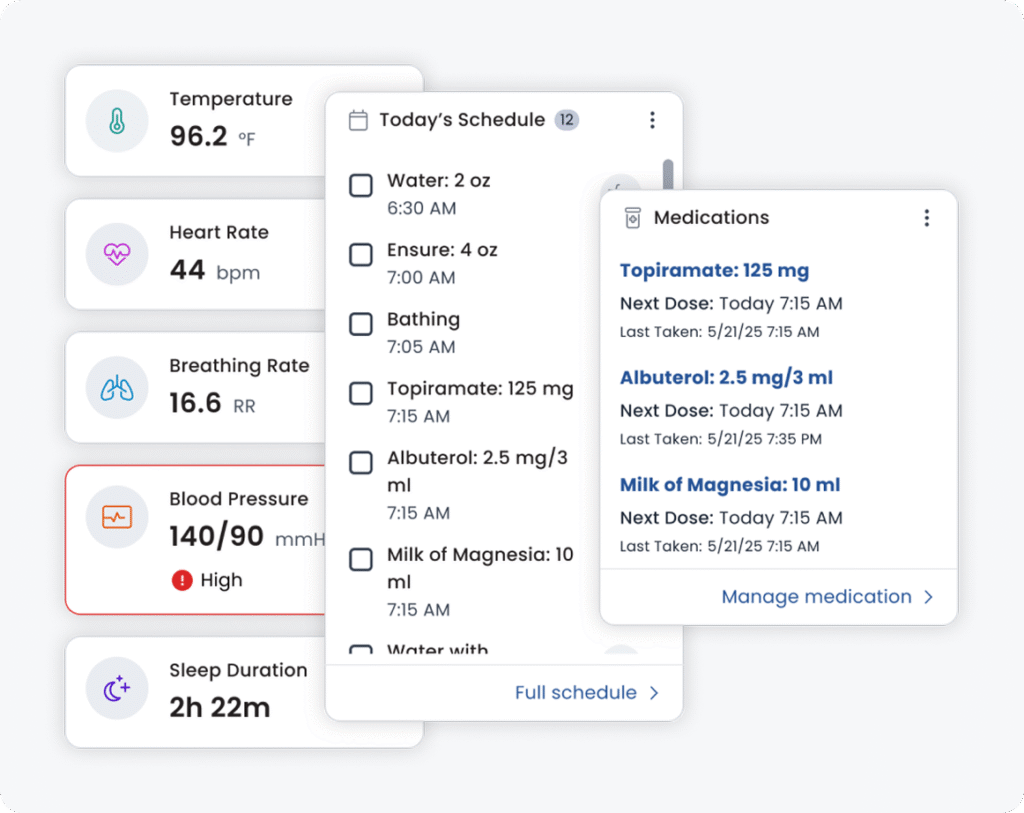Viewport: 1024px width, 813px height.
Task: Click the Heart Rate heart icon
Action: tap(117, 254)
